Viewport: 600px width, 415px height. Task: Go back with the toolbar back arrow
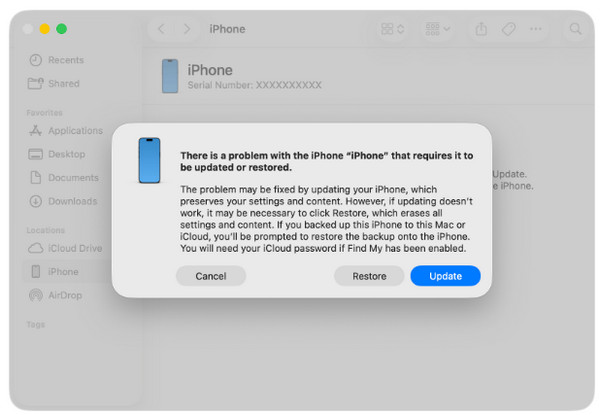(161, 29)
